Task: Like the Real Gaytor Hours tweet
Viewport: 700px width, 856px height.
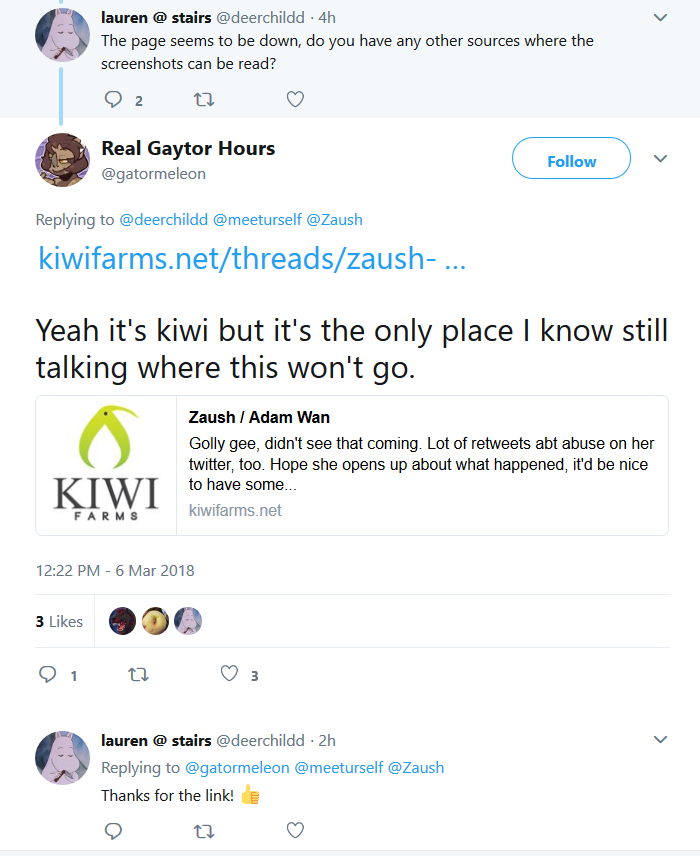Action: click(229, 674)
